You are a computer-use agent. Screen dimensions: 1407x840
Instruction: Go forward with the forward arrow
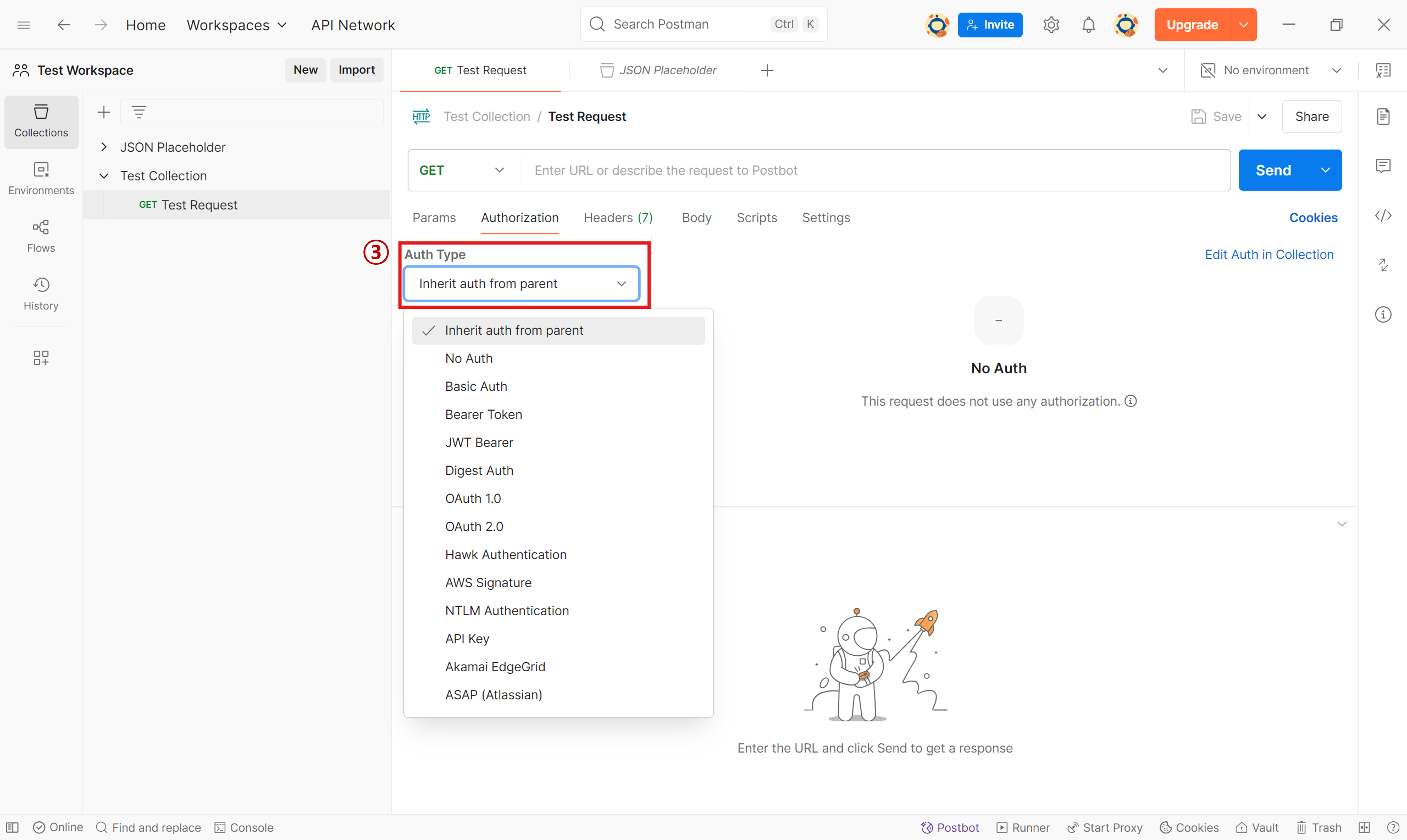pos(101,24)
